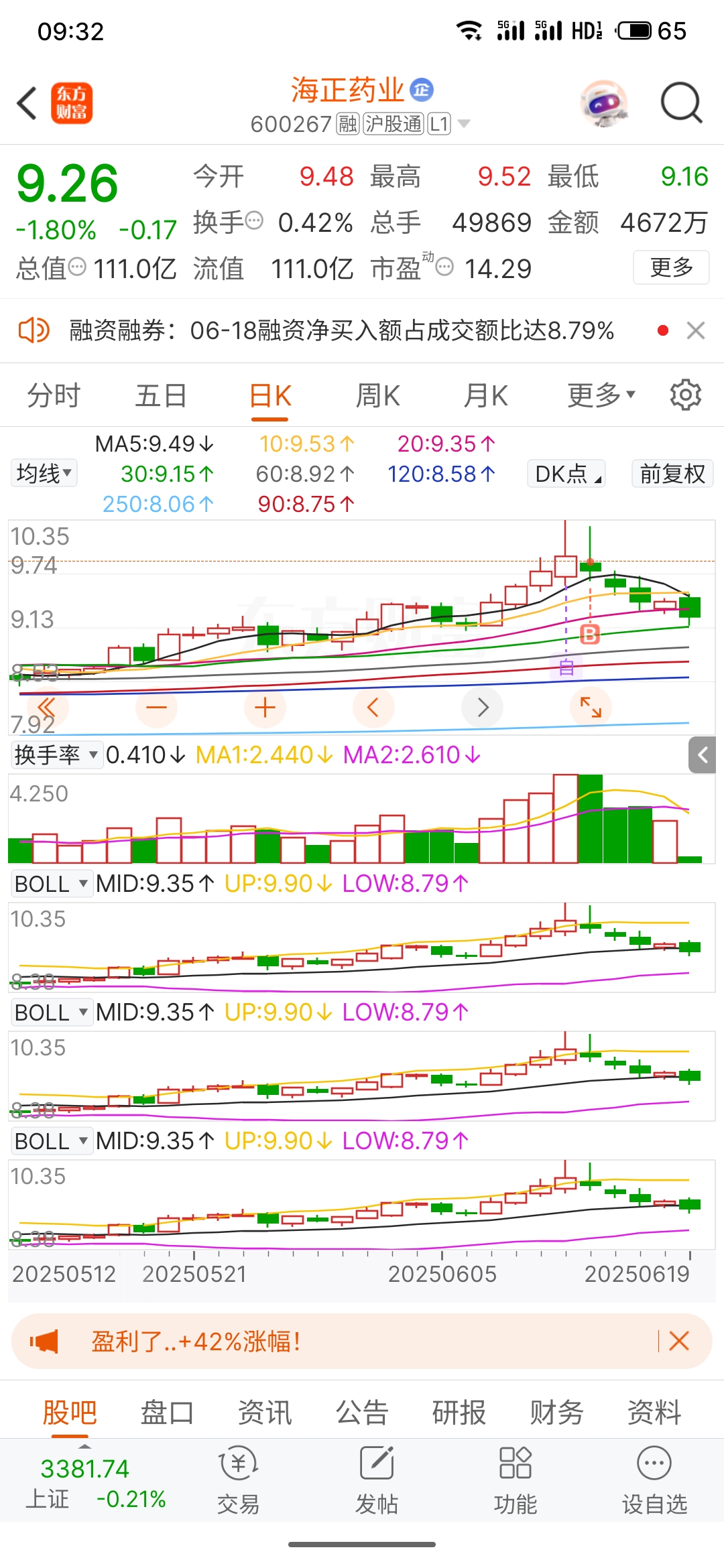Open the DK点 dropdown
Image resolution: width=724 pixels, height=1568 pixels.
pos(566,473)
